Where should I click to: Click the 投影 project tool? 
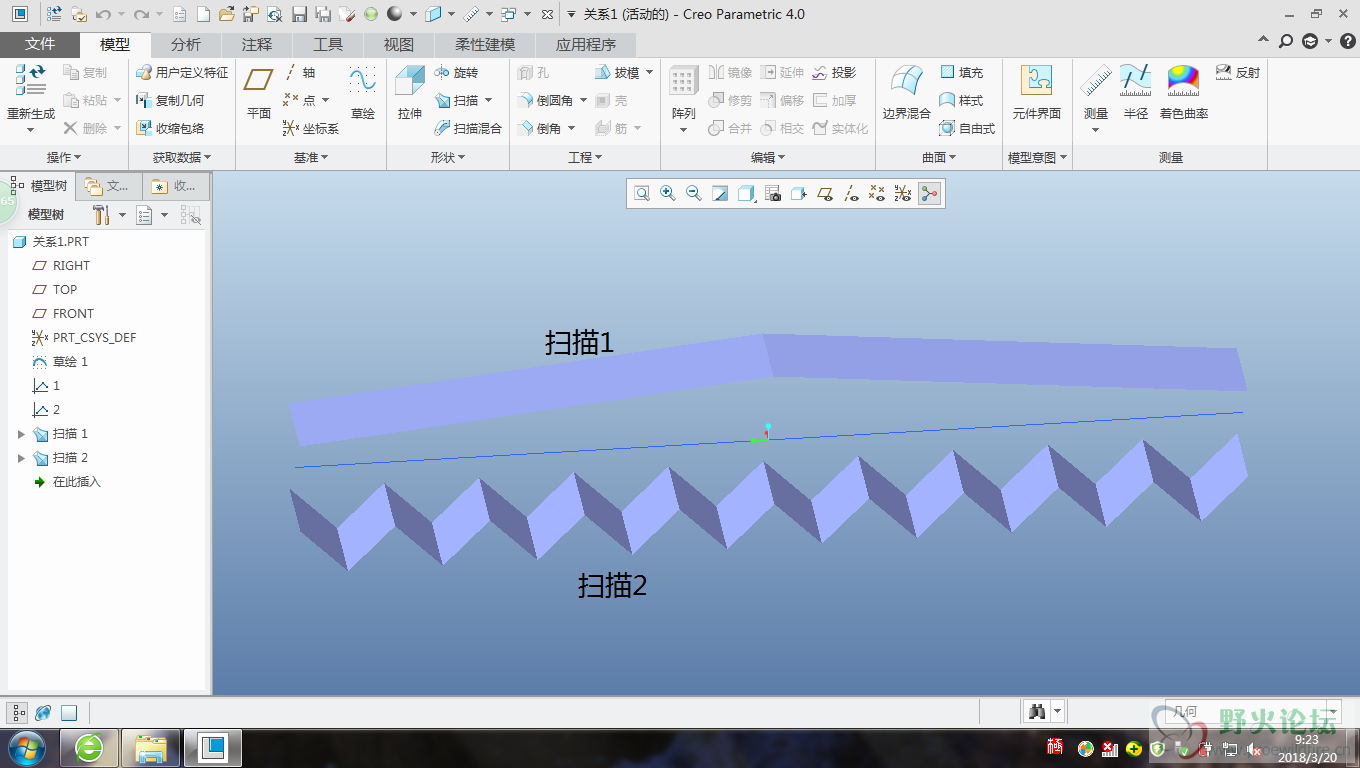[x=834, y=73]
